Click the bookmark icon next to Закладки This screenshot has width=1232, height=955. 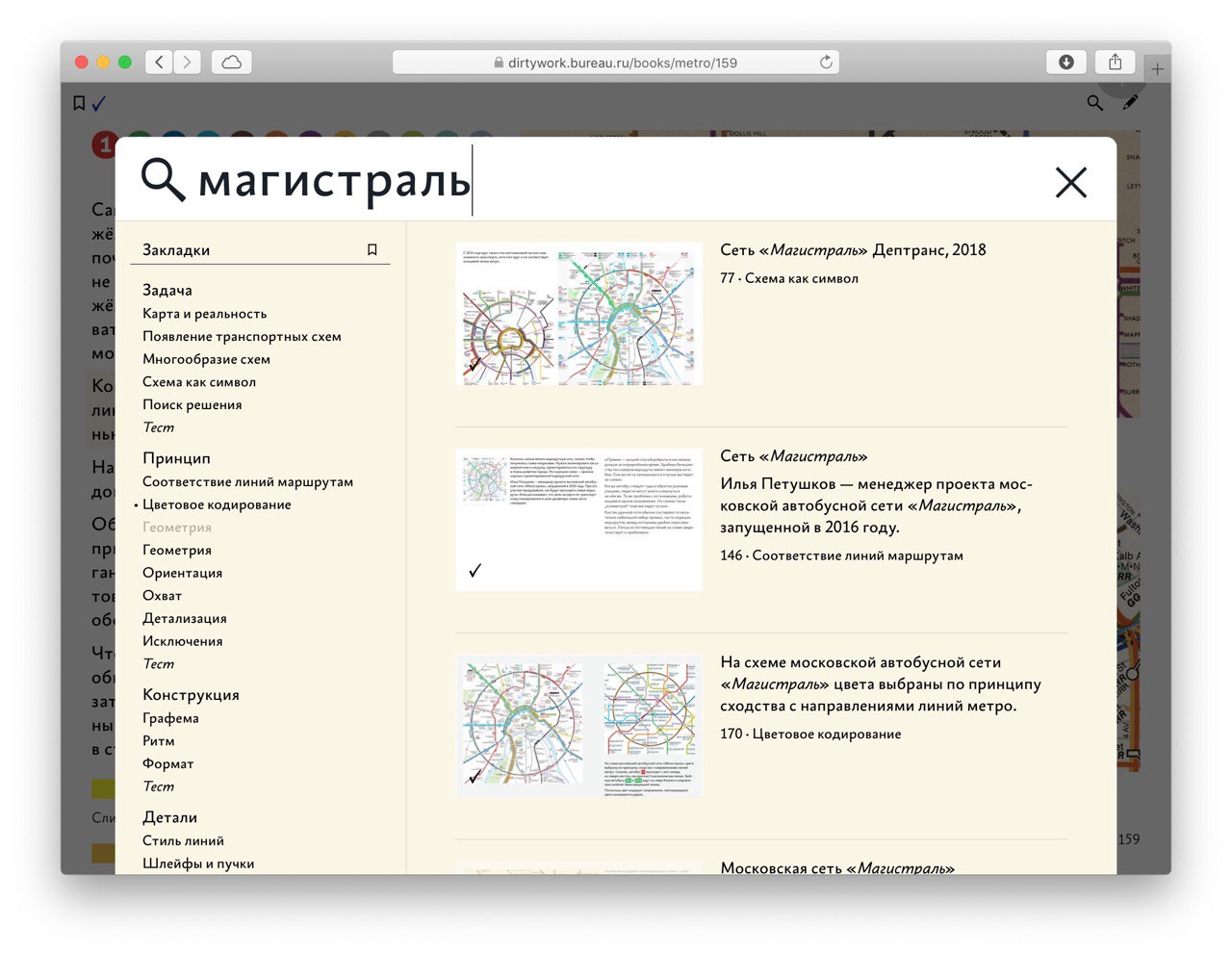(372, 249)
